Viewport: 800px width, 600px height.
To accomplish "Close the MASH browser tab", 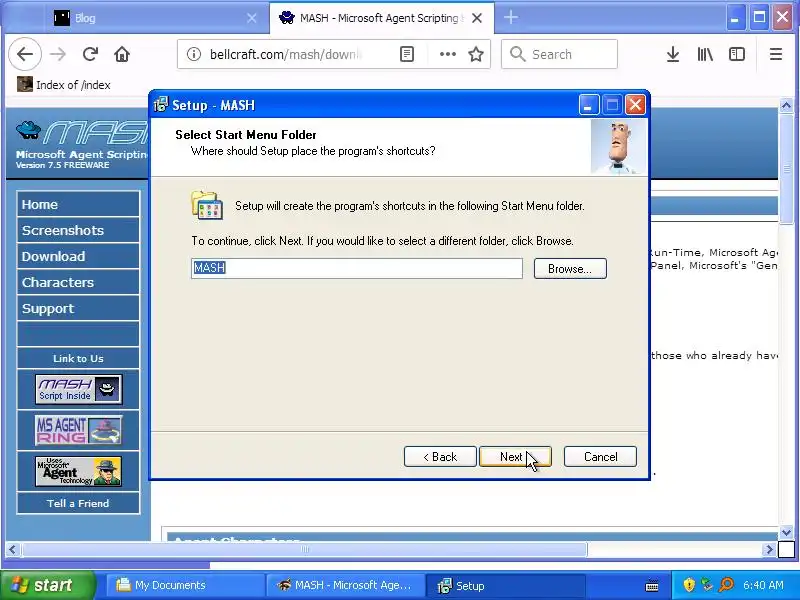I will click(477, 18).
